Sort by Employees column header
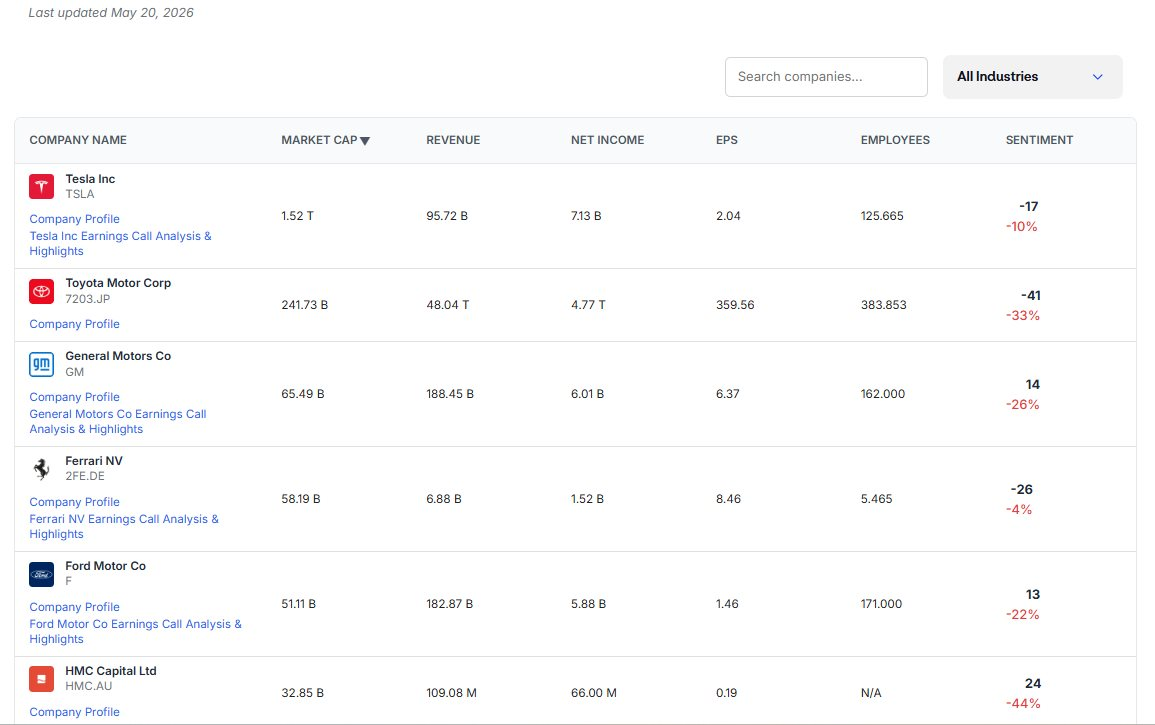 [x=895, y=140]
